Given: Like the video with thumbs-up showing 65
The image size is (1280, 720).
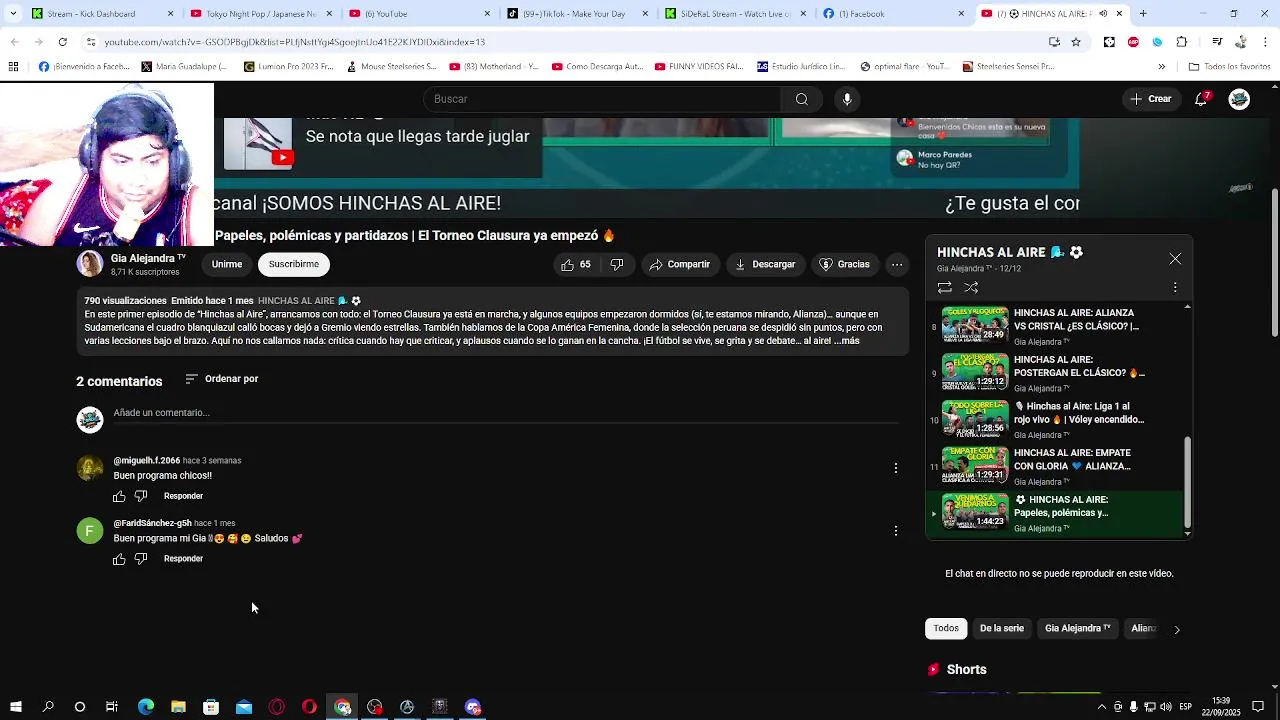Looking at the screenshot, I should [x=575, y=264].
